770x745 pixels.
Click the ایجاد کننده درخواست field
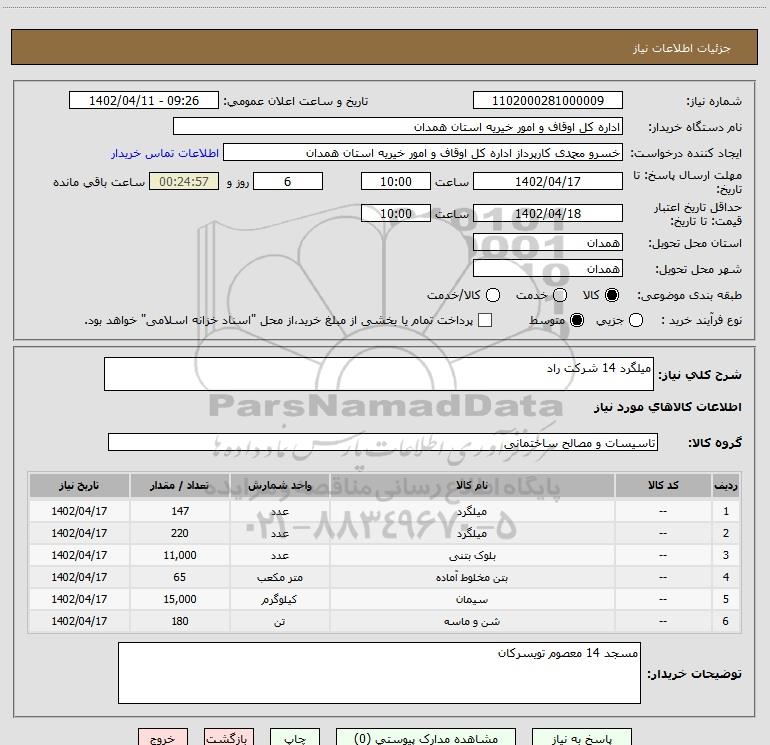click(x=423, y=153)
